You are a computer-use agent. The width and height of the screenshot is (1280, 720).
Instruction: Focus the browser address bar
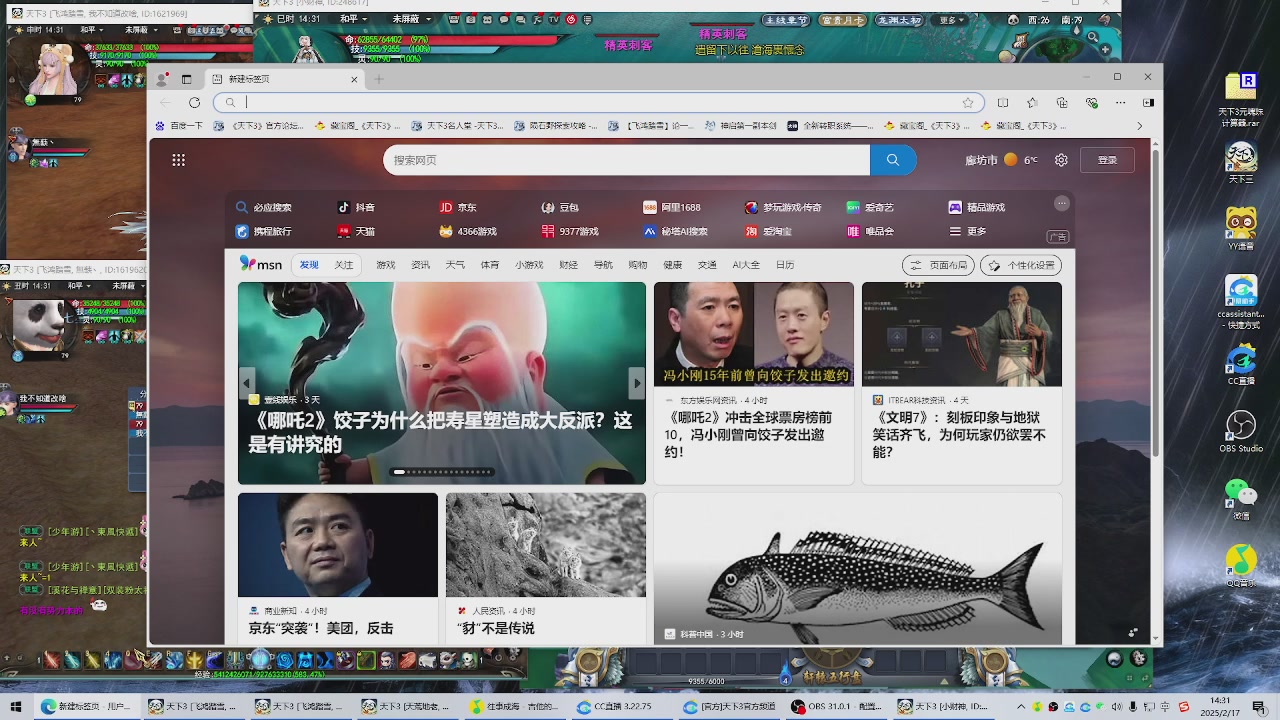598,102
